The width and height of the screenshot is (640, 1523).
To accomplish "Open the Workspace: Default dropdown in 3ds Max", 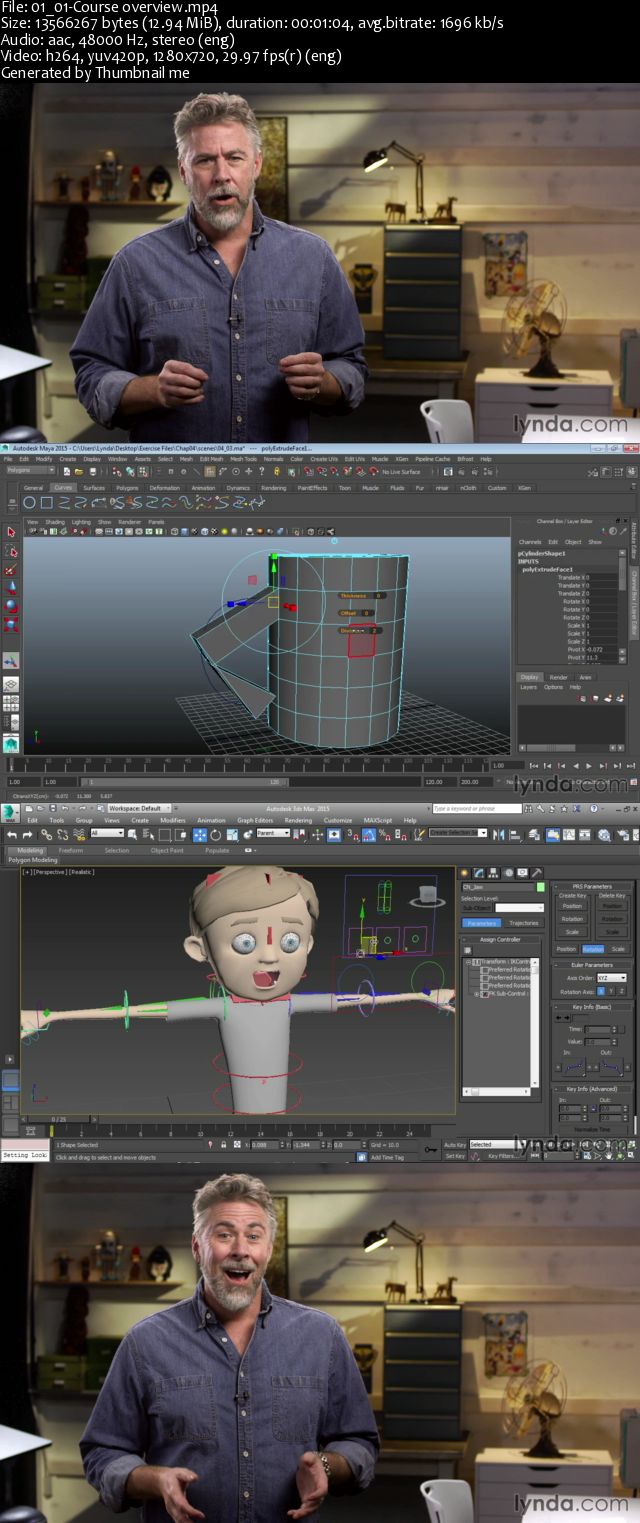I will pos(139,808).
